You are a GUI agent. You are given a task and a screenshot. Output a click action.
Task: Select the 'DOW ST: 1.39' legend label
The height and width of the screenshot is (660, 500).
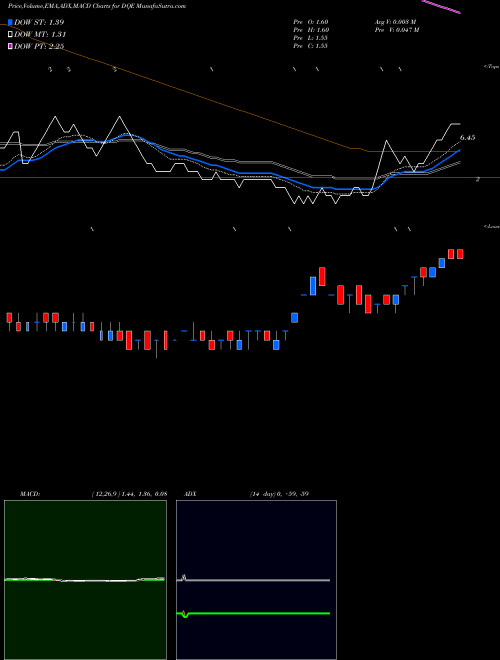[39, 22]
